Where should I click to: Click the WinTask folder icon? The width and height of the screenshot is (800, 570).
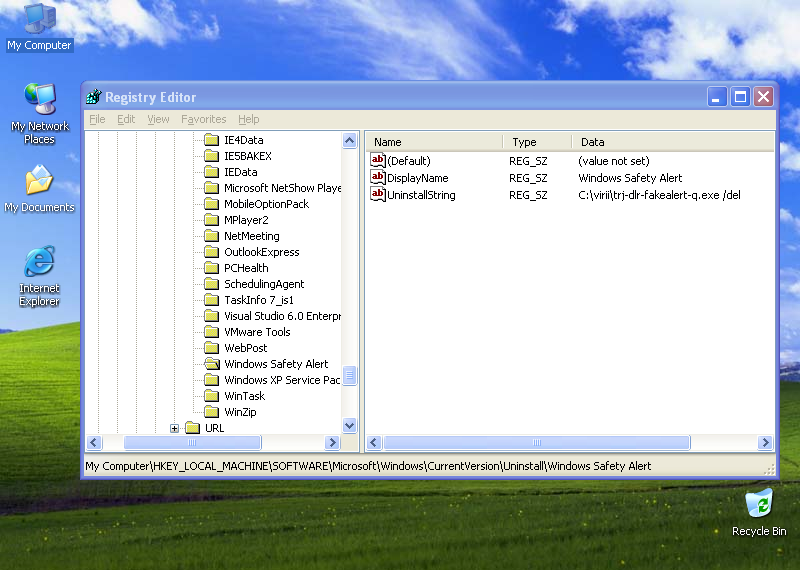tap(211, 396)
